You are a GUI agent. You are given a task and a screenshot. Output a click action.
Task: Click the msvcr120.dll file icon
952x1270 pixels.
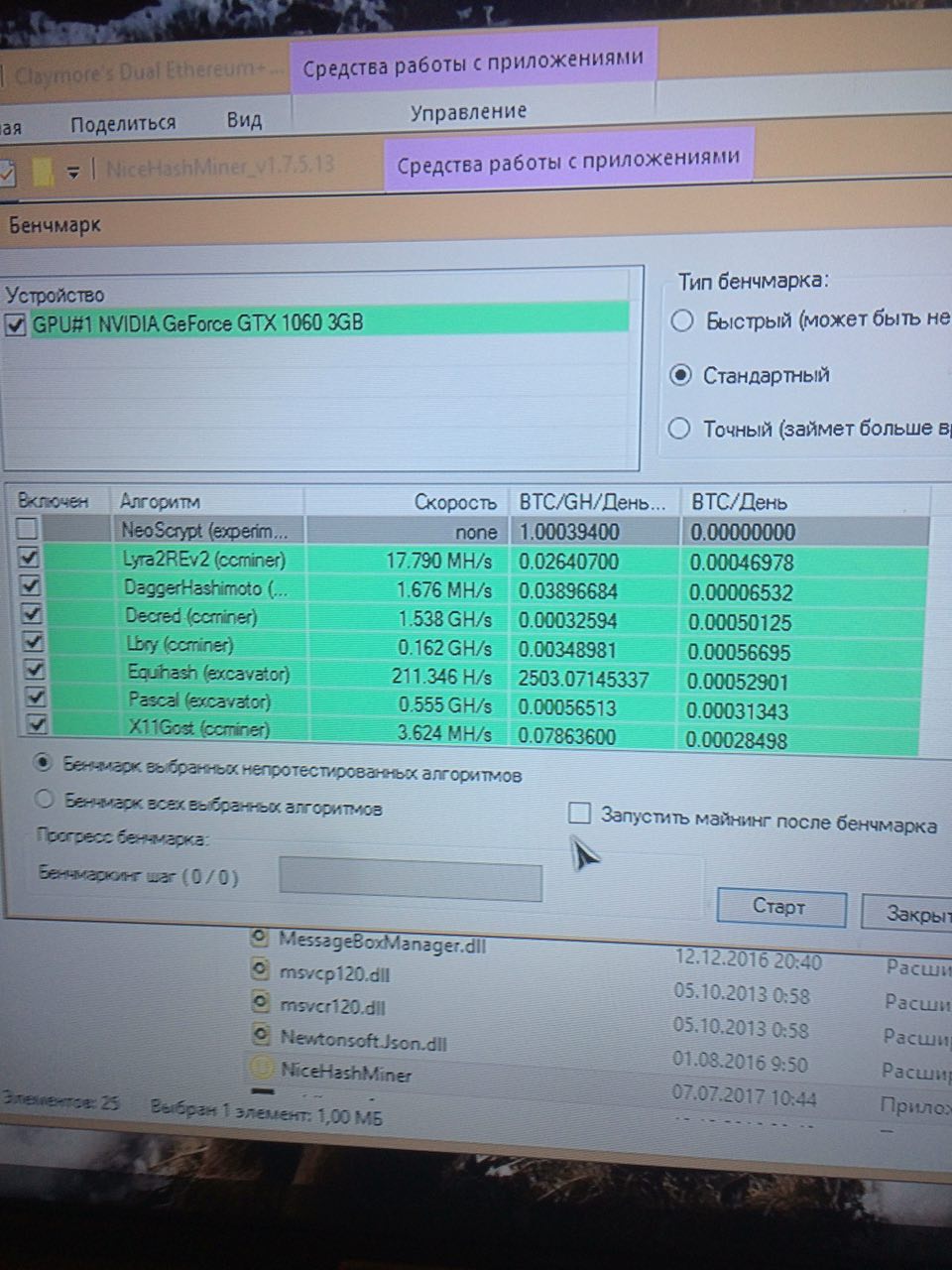260,1003
